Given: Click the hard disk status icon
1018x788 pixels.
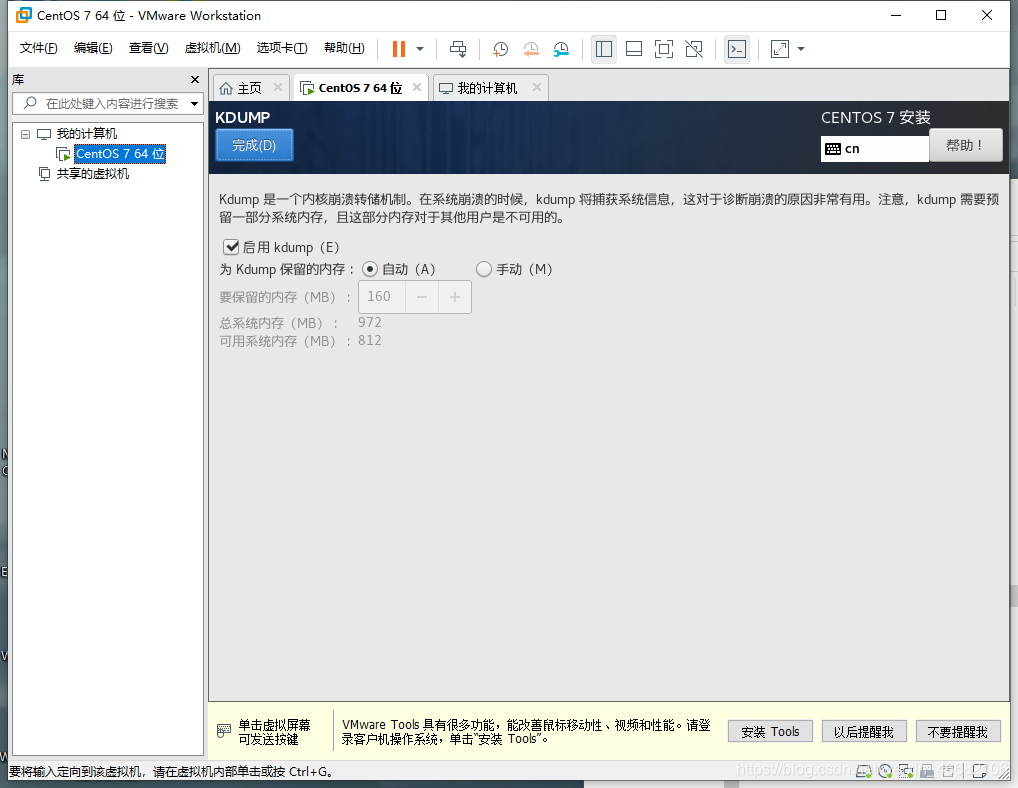Looking at the screenshot, I should point(863,771).
